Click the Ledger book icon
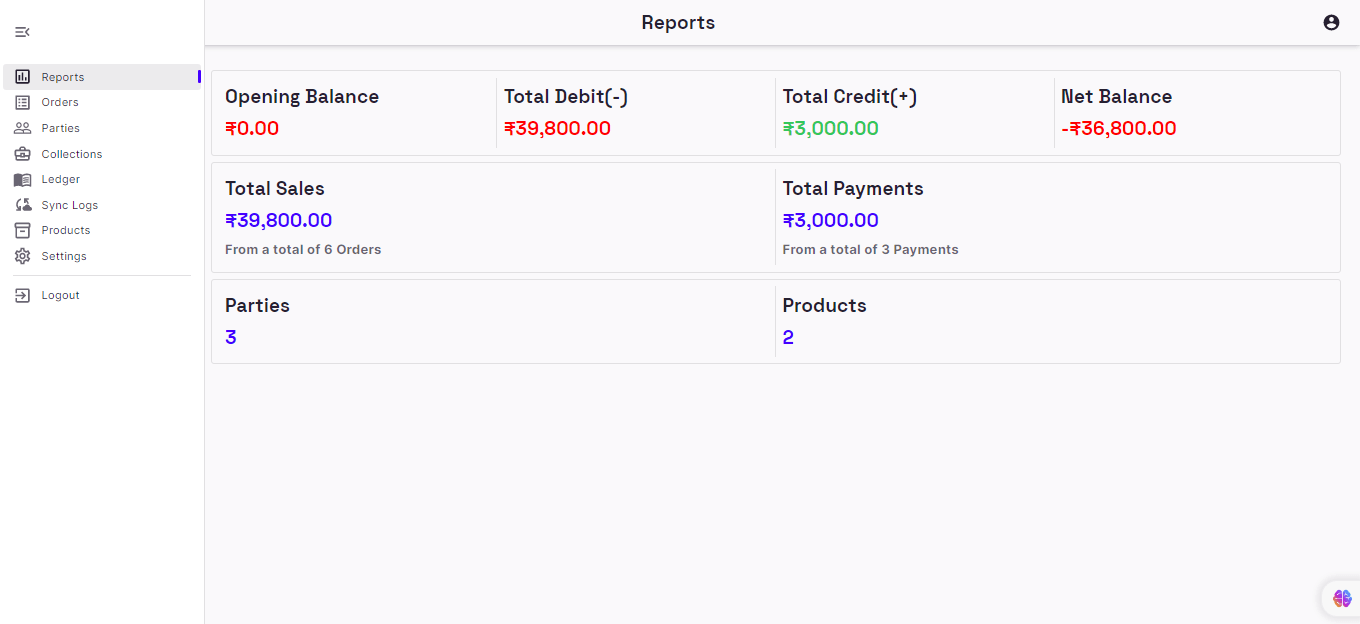 click(x=22, y=179)
